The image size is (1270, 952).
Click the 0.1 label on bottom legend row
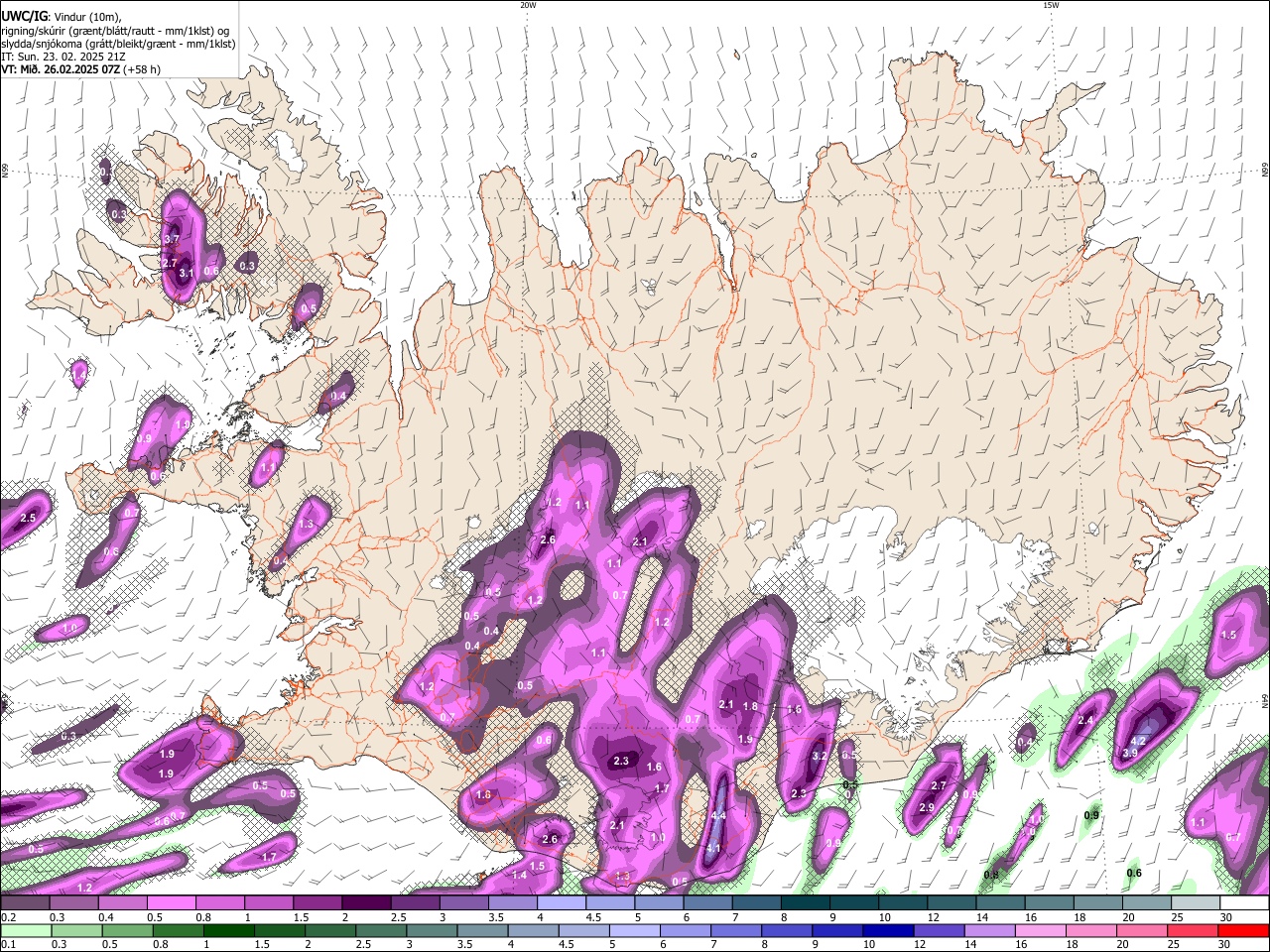click(x=8, y=945)
